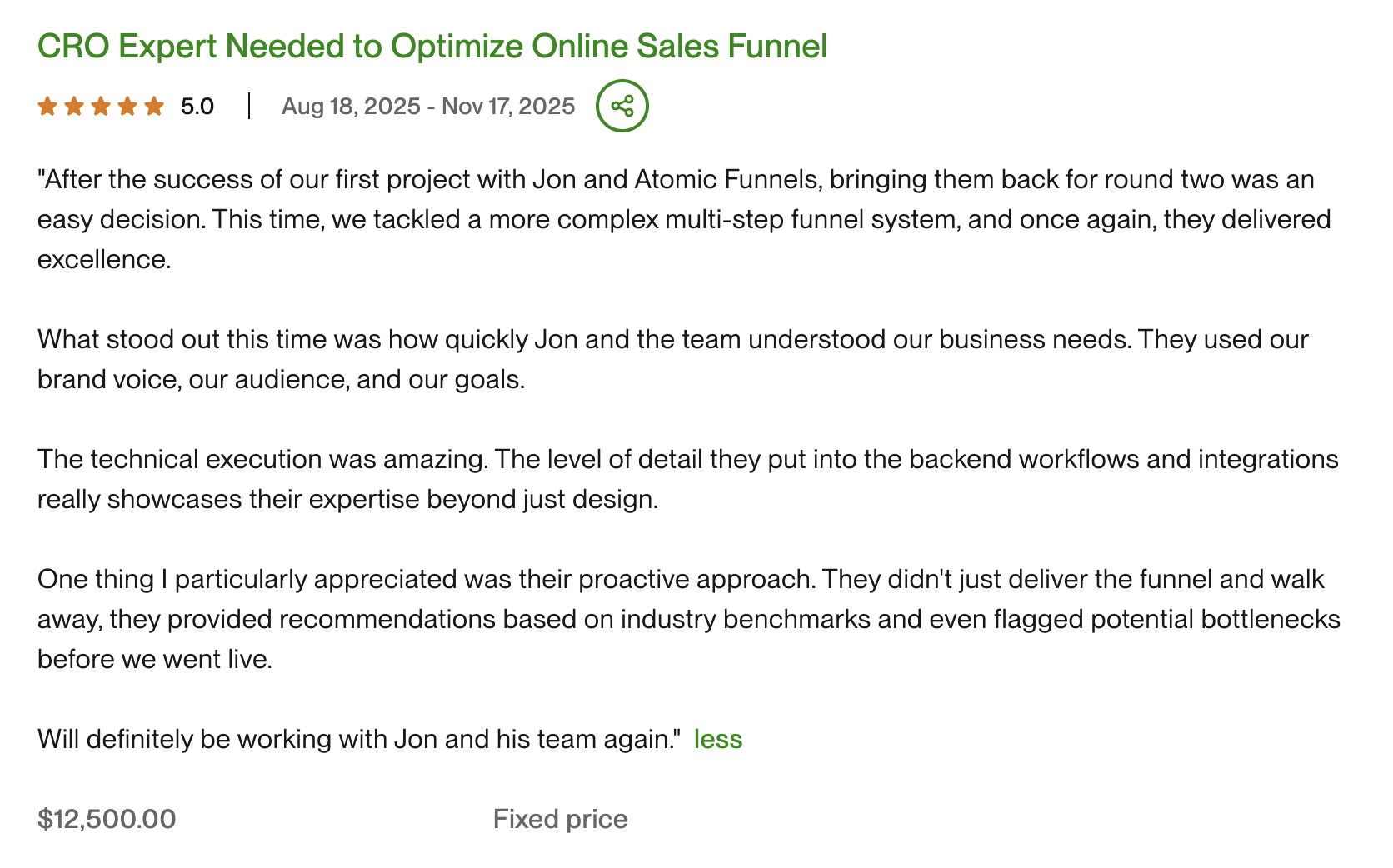Collapse the review using the less link
Screen dimensions: 1393x868
718,738
